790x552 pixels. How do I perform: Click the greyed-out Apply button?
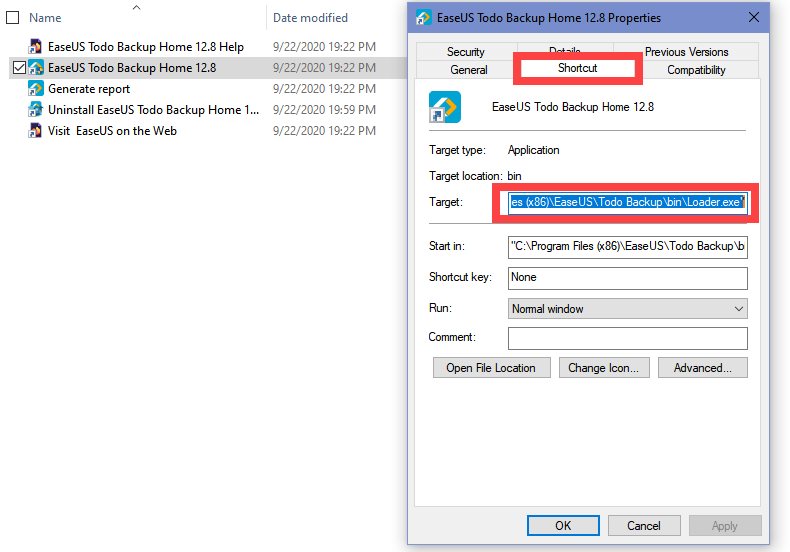[725, 526]
